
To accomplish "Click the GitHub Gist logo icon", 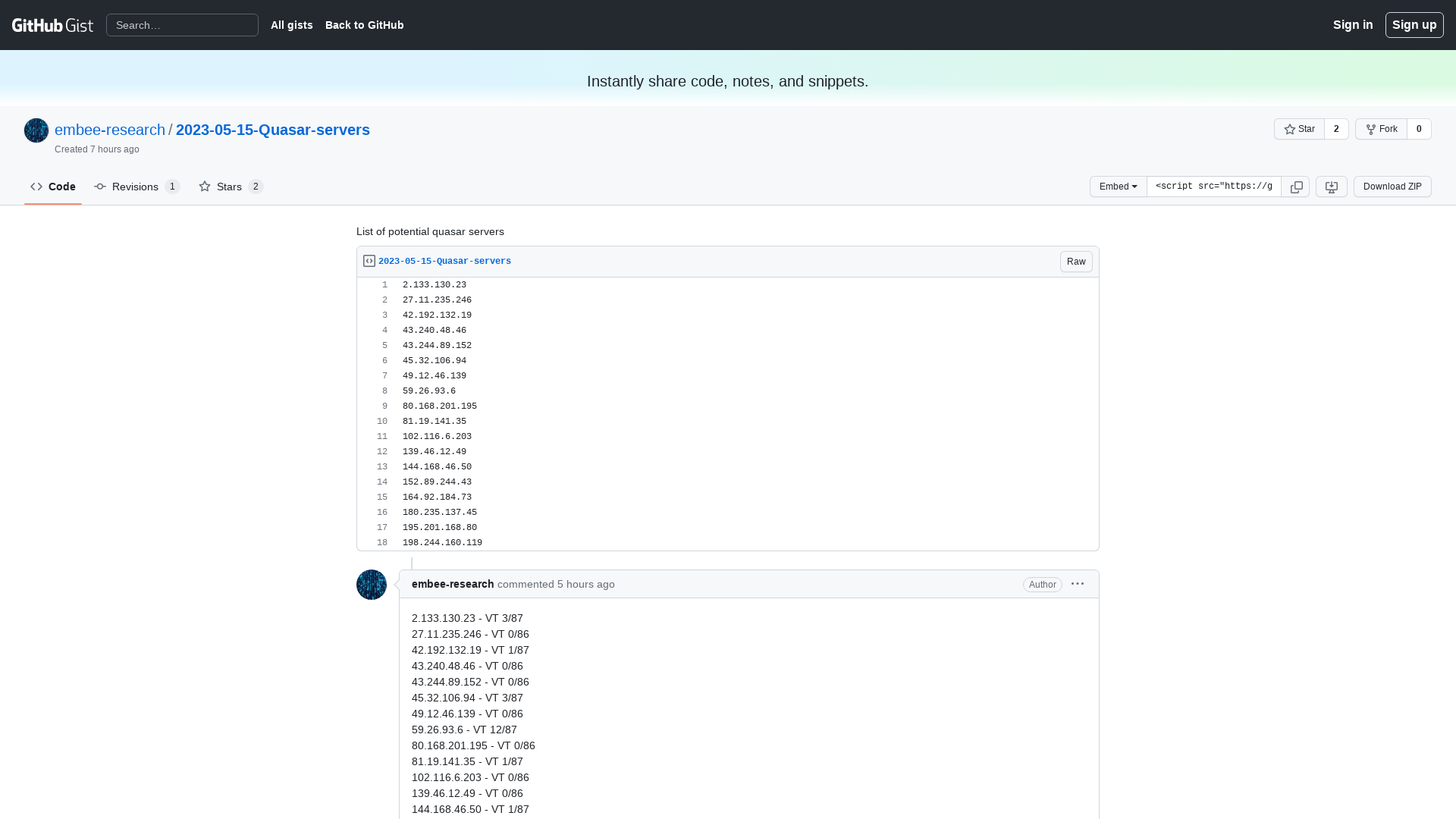I will [52, 25].
